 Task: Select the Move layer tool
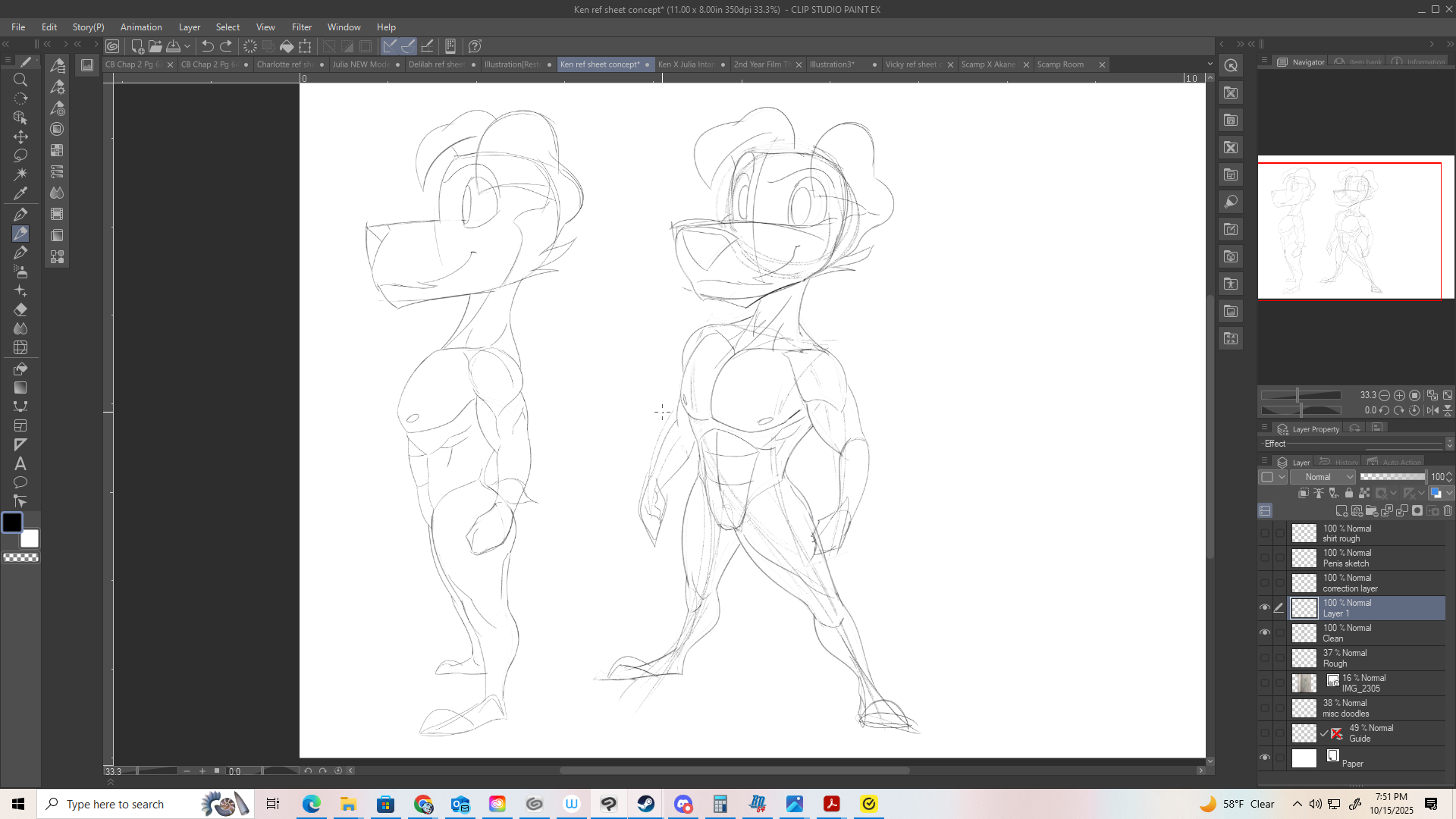20,136
